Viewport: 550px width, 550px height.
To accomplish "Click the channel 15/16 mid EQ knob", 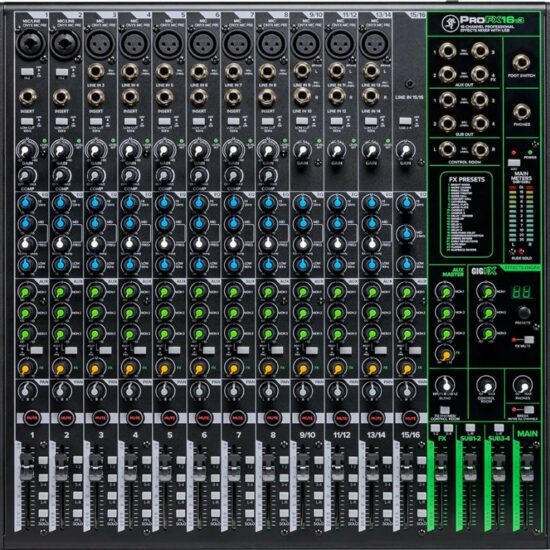I will pos(406,233).
